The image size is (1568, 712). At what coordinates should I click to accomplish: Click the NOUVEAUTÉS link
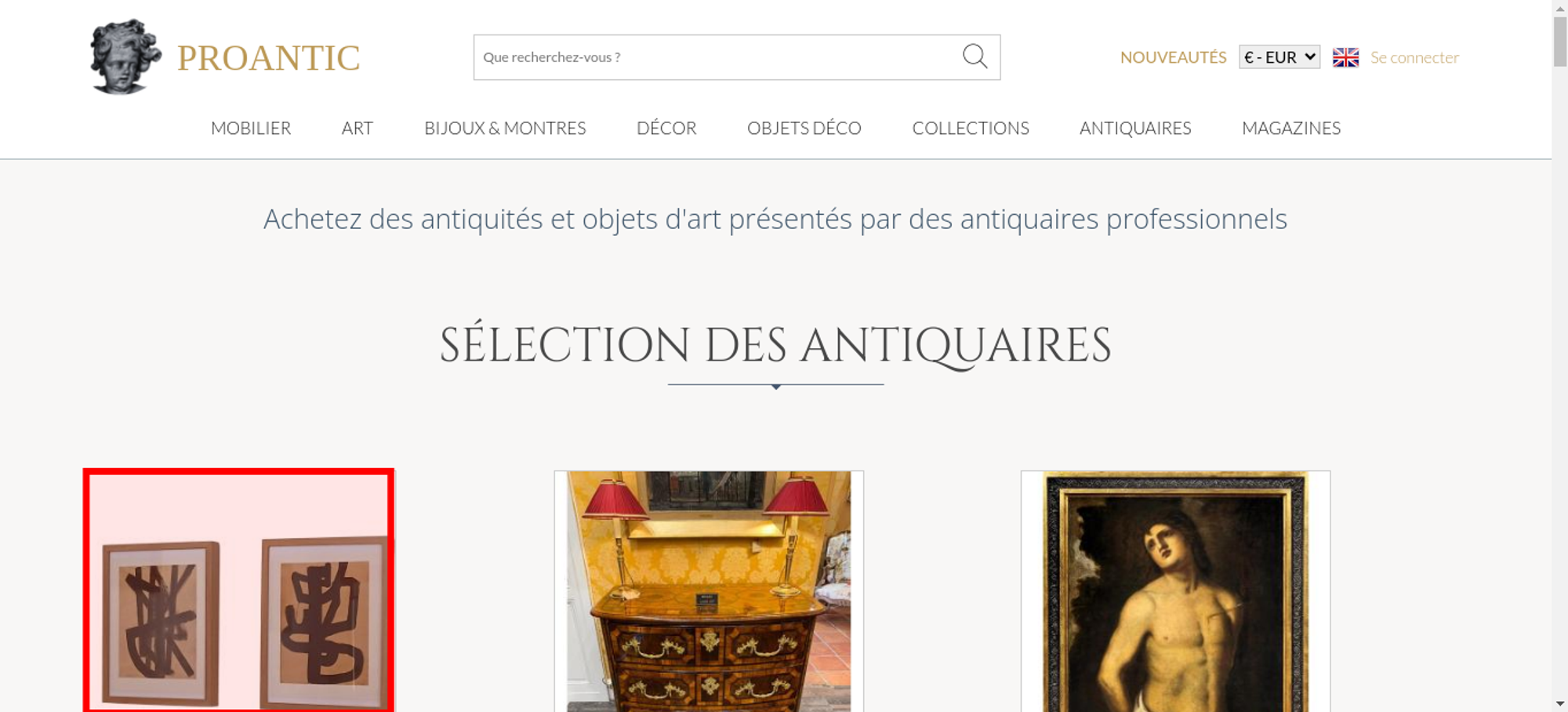tap(1173, 57)
